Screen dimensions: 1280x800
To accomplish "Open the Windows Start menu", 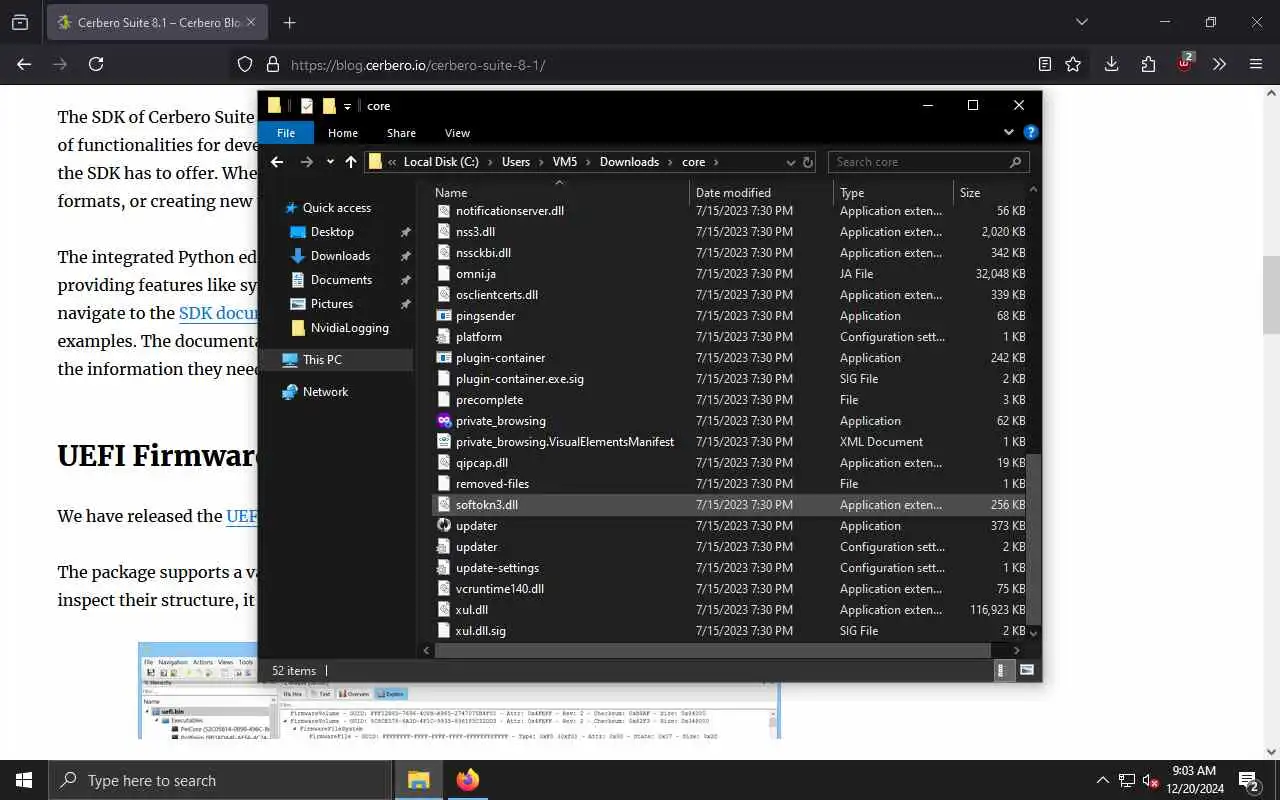I will pyautogui.click(x=24, y=780).
